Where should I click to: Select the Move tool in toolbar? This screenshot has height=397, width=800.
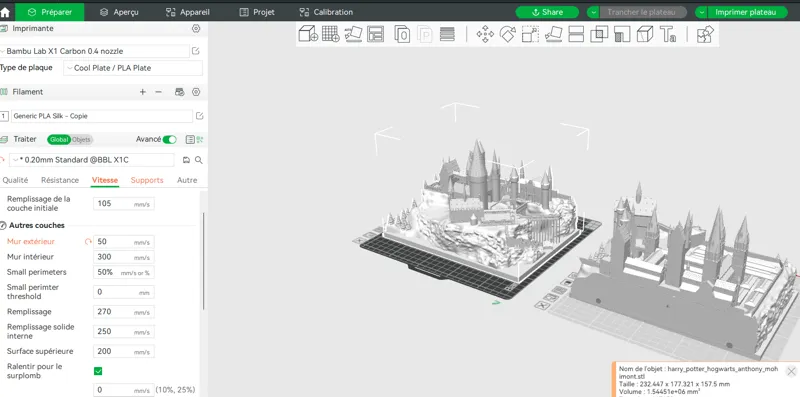point(485,34)
